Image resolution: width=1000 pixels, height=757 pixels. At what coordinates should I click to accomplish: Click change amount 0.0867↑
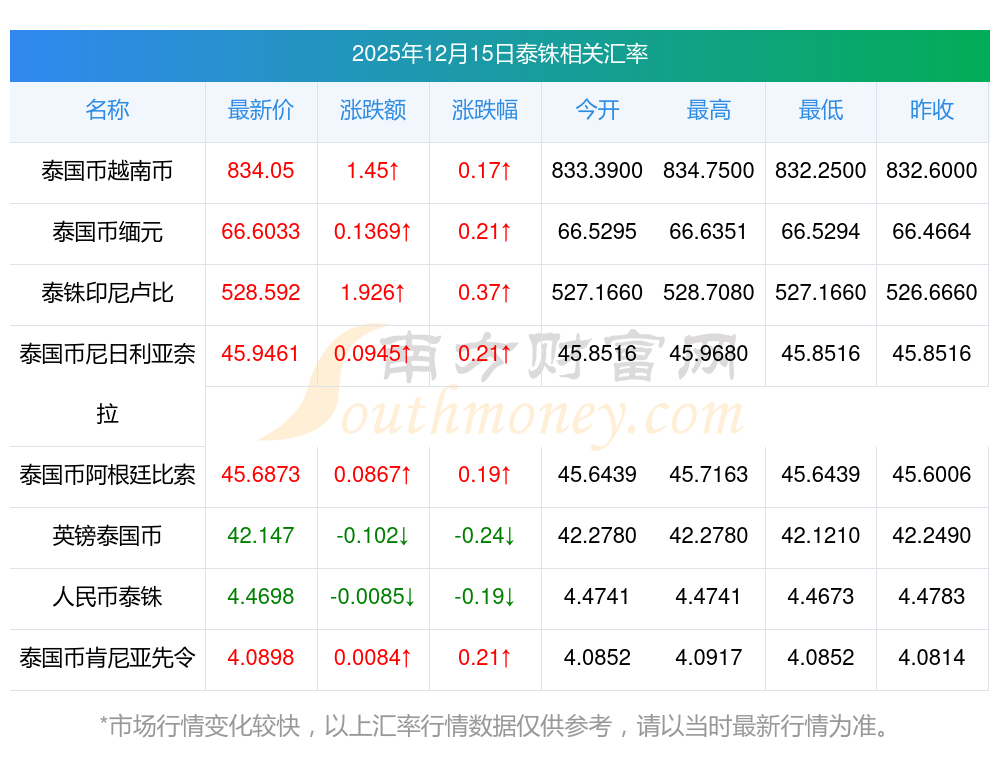pos(373,474)
